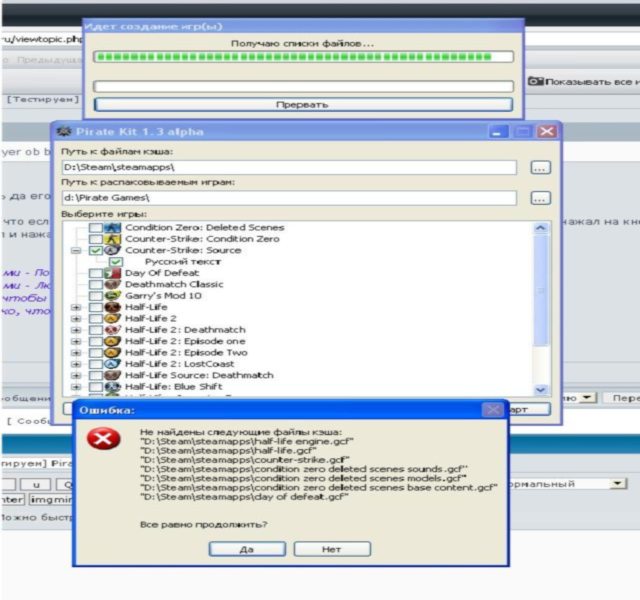This screenshot has width=640, height=600.
Task: Click the Half-Life 2: Episode one icon
Action: coord(112,341)
